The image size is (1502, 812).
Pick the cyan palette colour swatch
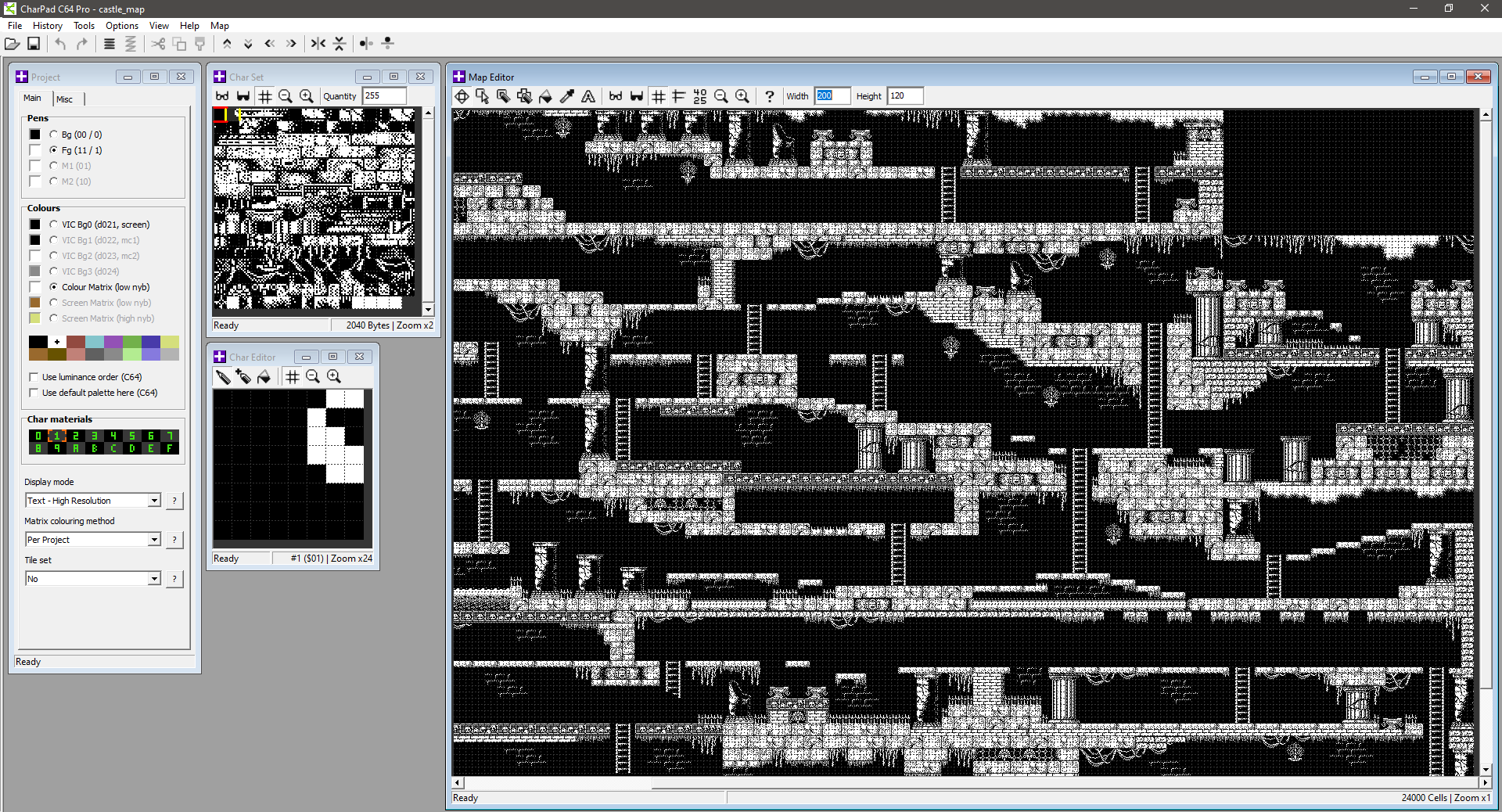pos(95,342)
